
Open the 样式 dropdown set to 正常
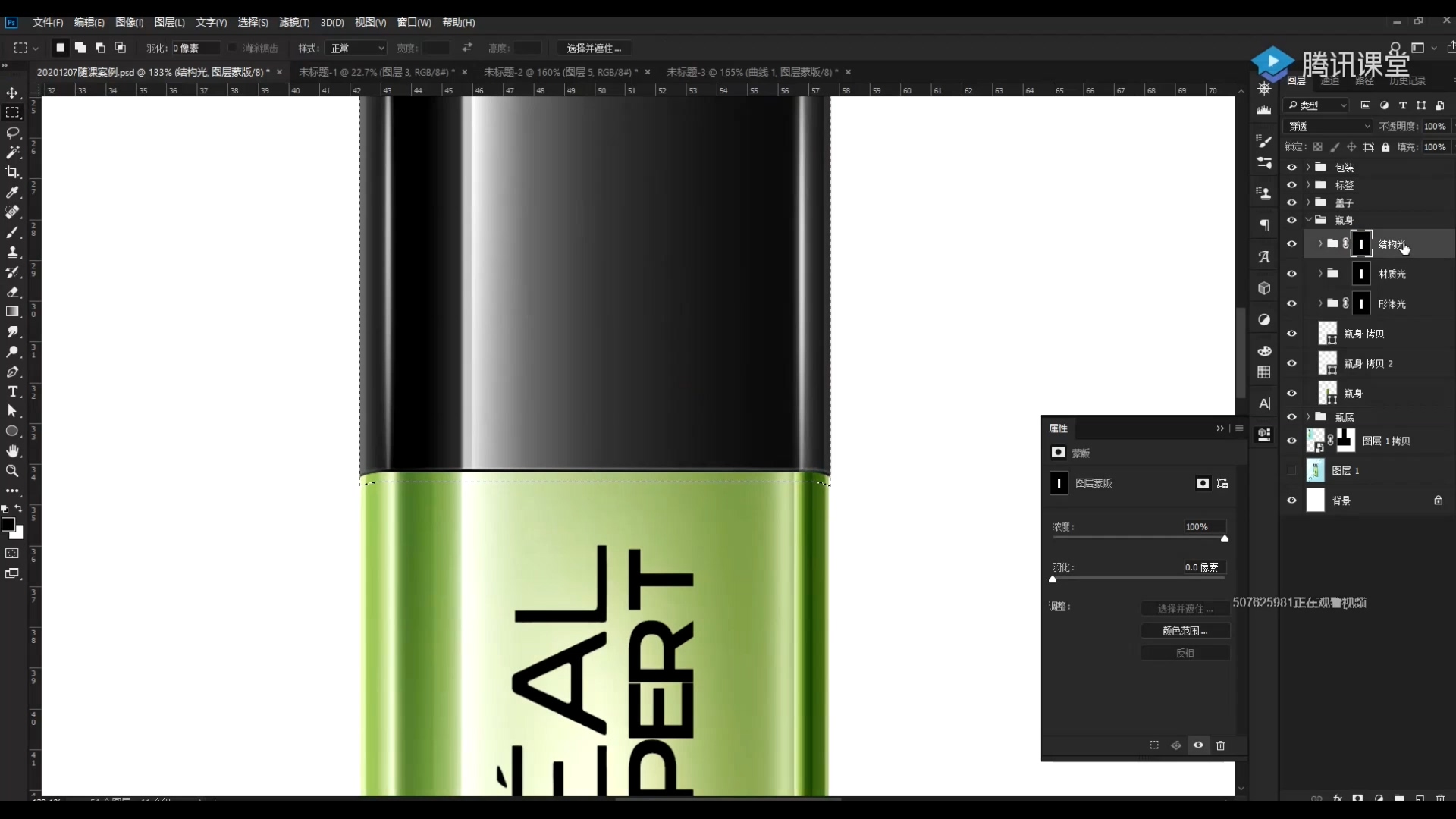pos(357,48)
